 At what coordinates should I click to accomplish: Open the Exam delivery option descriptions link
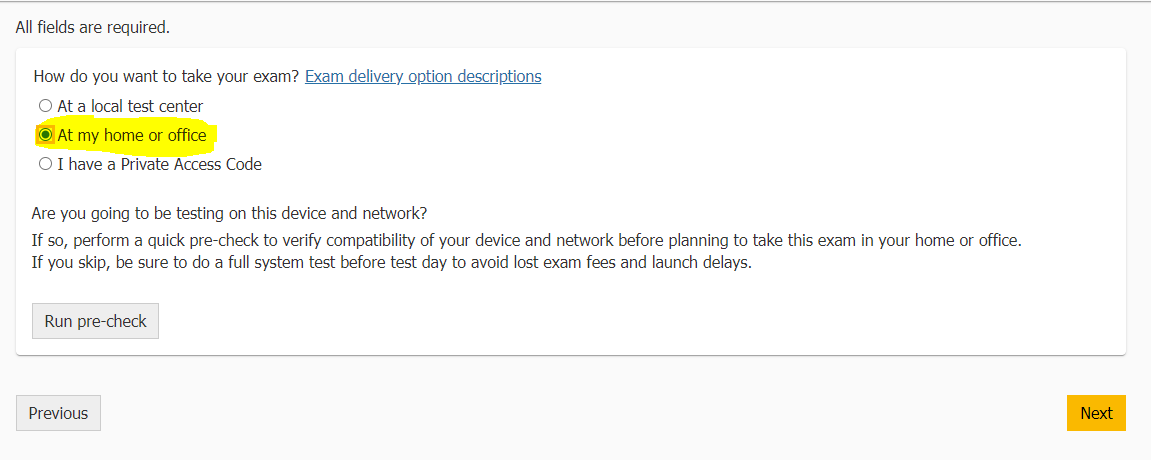[x=423, y=76]
